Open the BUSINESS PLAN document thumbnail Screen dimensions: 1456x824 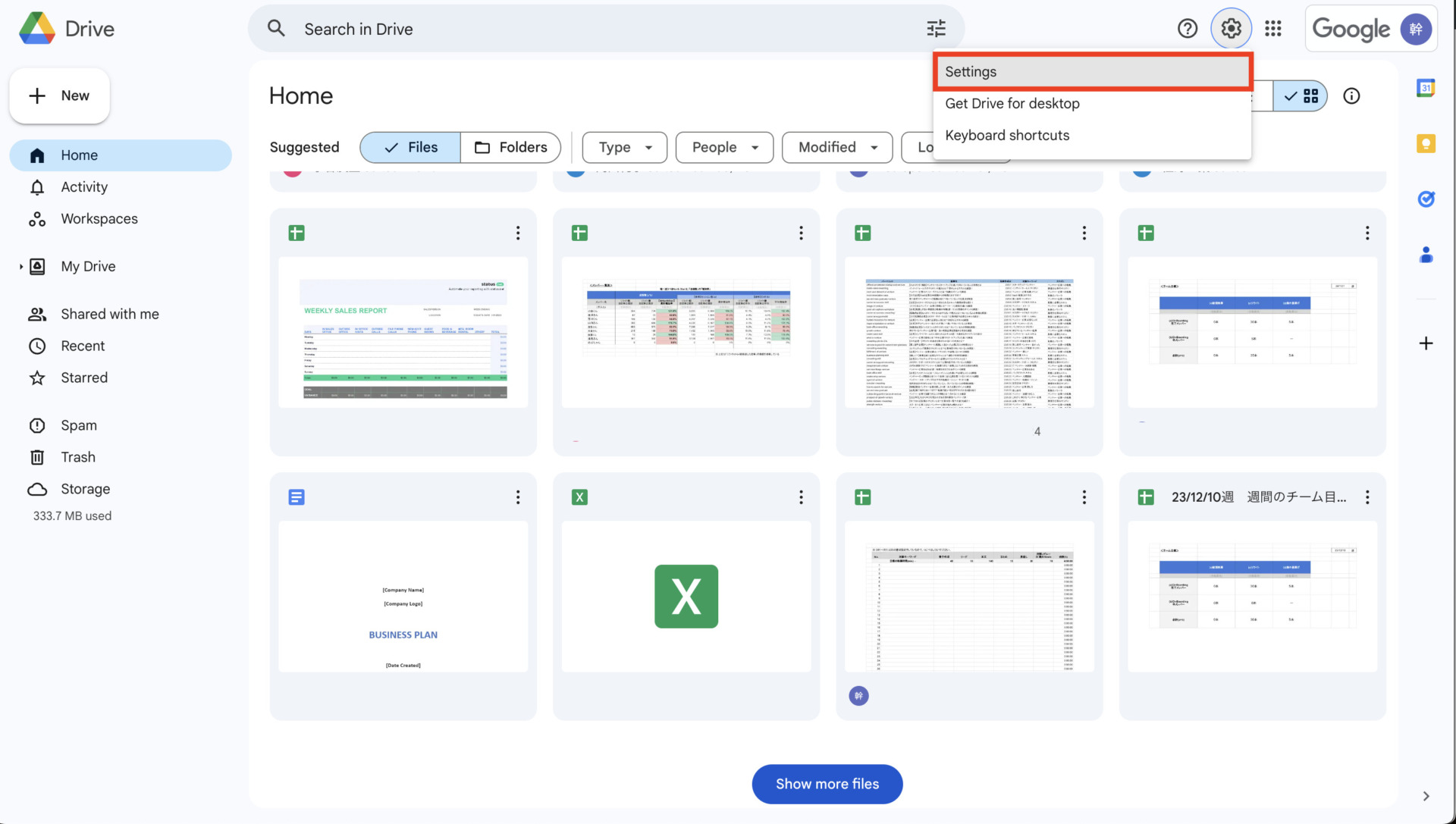coord(403,597)
